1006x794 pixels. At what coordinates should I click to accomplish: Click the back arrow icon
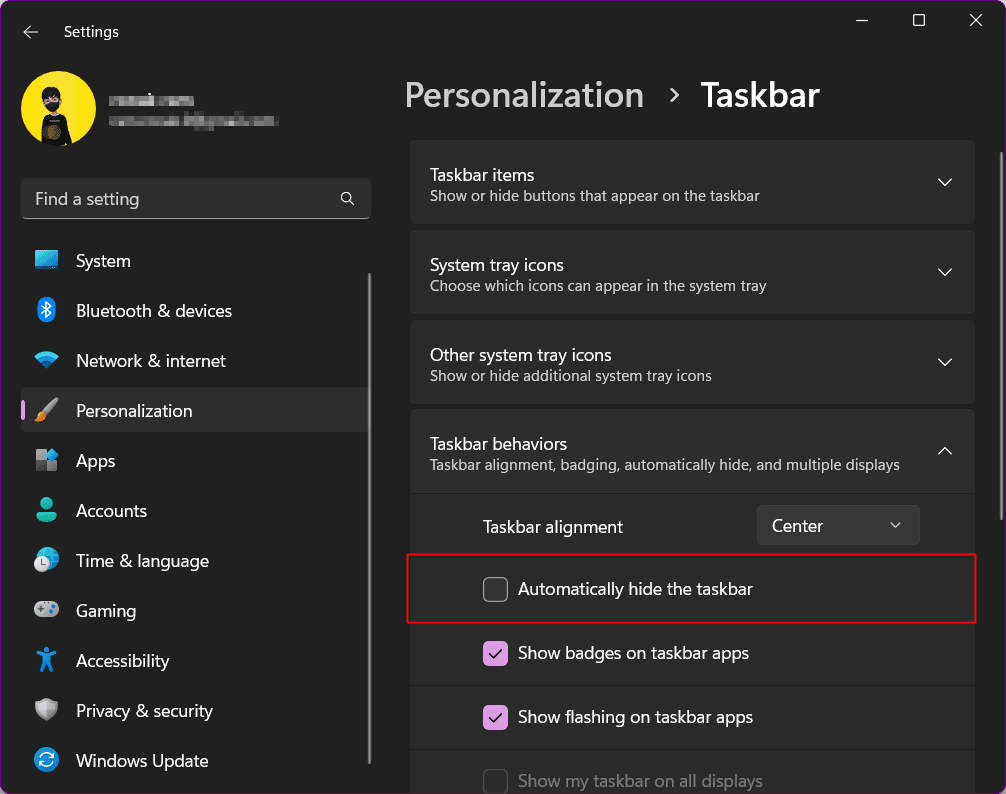[30, 32]
